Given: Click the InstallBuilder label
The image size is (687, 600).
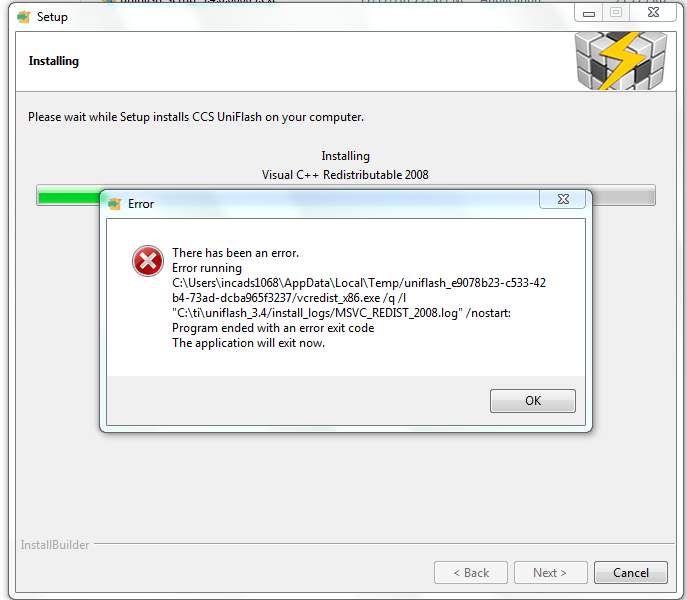Looking at the screenshot, I should click(55, 545).
